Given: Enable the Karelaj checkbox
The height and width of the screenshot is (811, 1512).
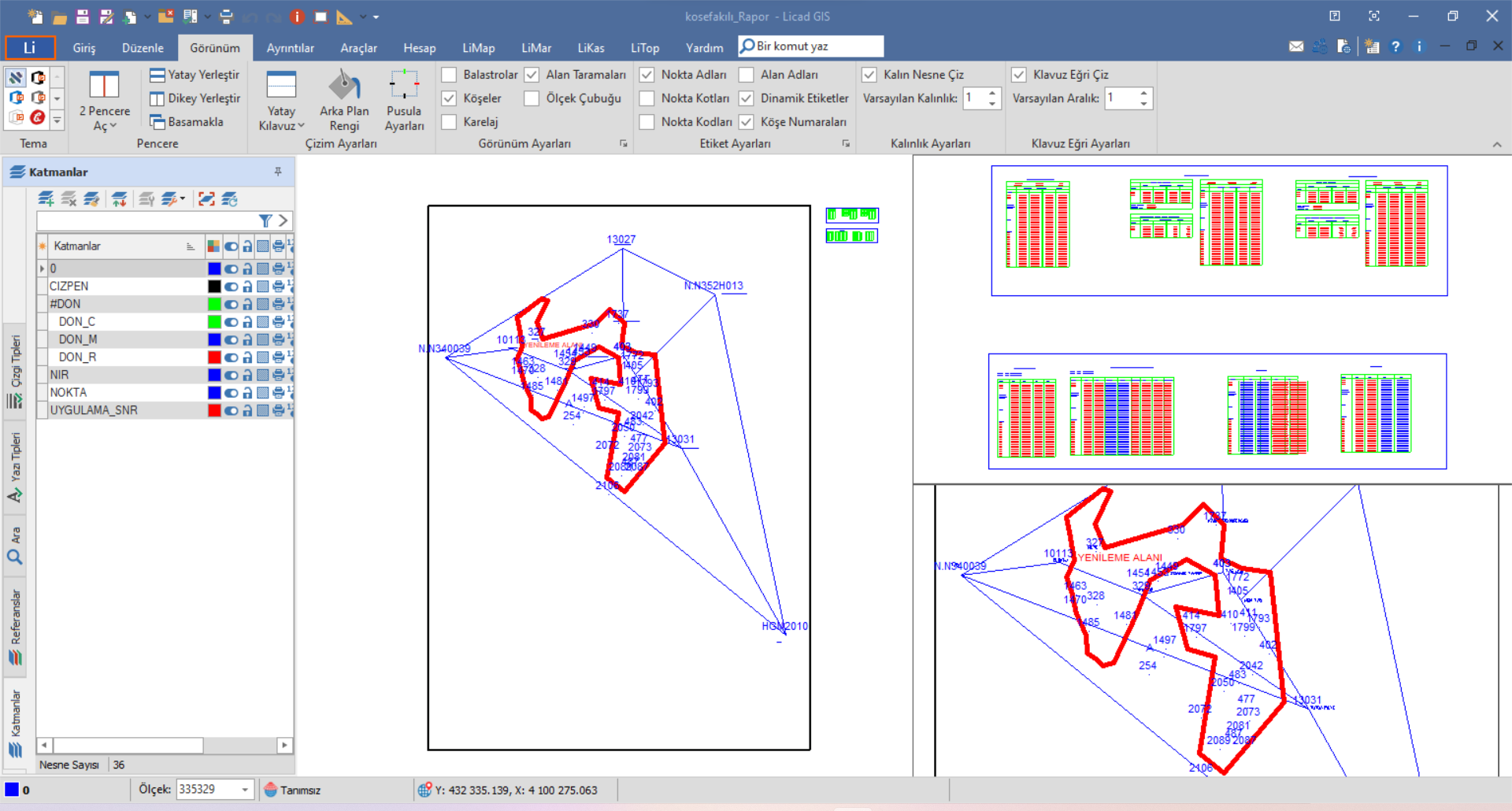Looking at the screenshot, I should click(x=449, y=122).
